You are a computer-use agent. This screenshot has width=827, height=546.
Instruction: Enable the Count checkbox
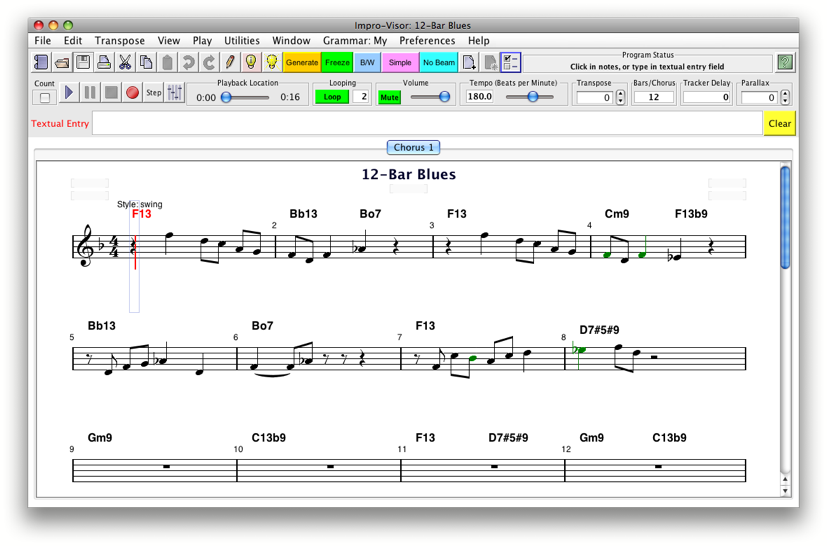coord(45,98)
